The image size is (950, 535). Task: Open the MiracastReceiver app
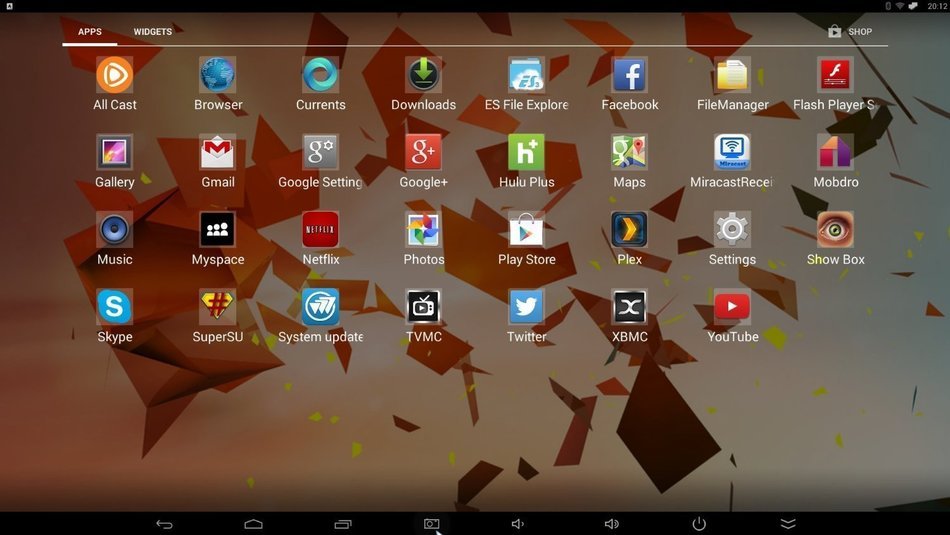[x=732, y=151]
